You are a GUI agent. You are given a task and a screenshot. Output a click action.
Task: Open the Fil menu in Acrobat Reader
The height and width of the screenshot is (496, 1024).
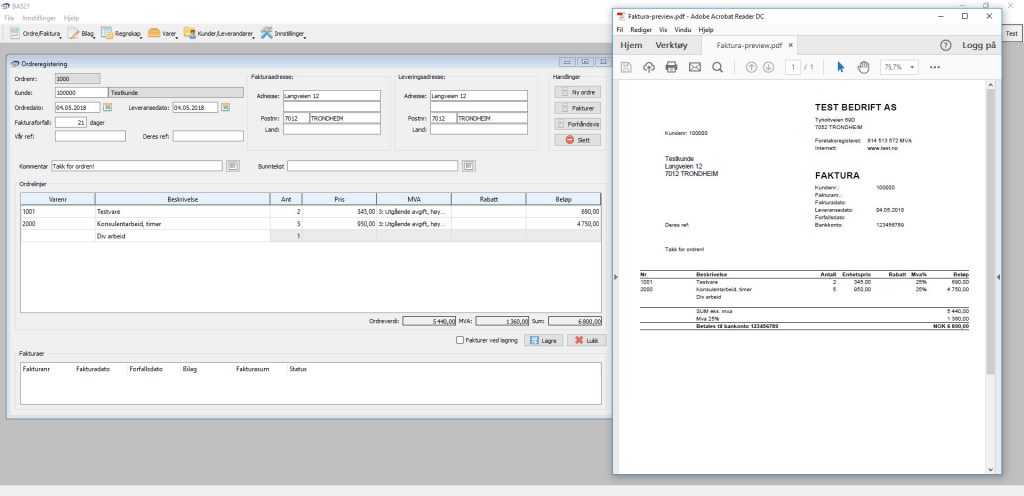pos(620,30)
